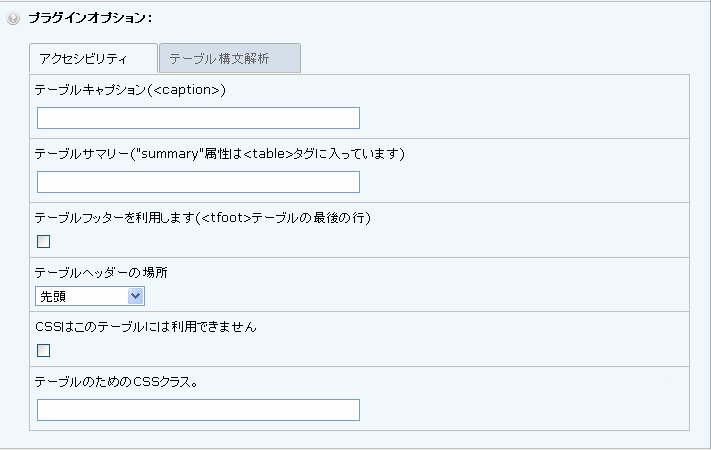The height and width of the screenshot is (450, 711).
Task: Click the help icon beside プラグインオプション
Action: [x=13, y=18]
